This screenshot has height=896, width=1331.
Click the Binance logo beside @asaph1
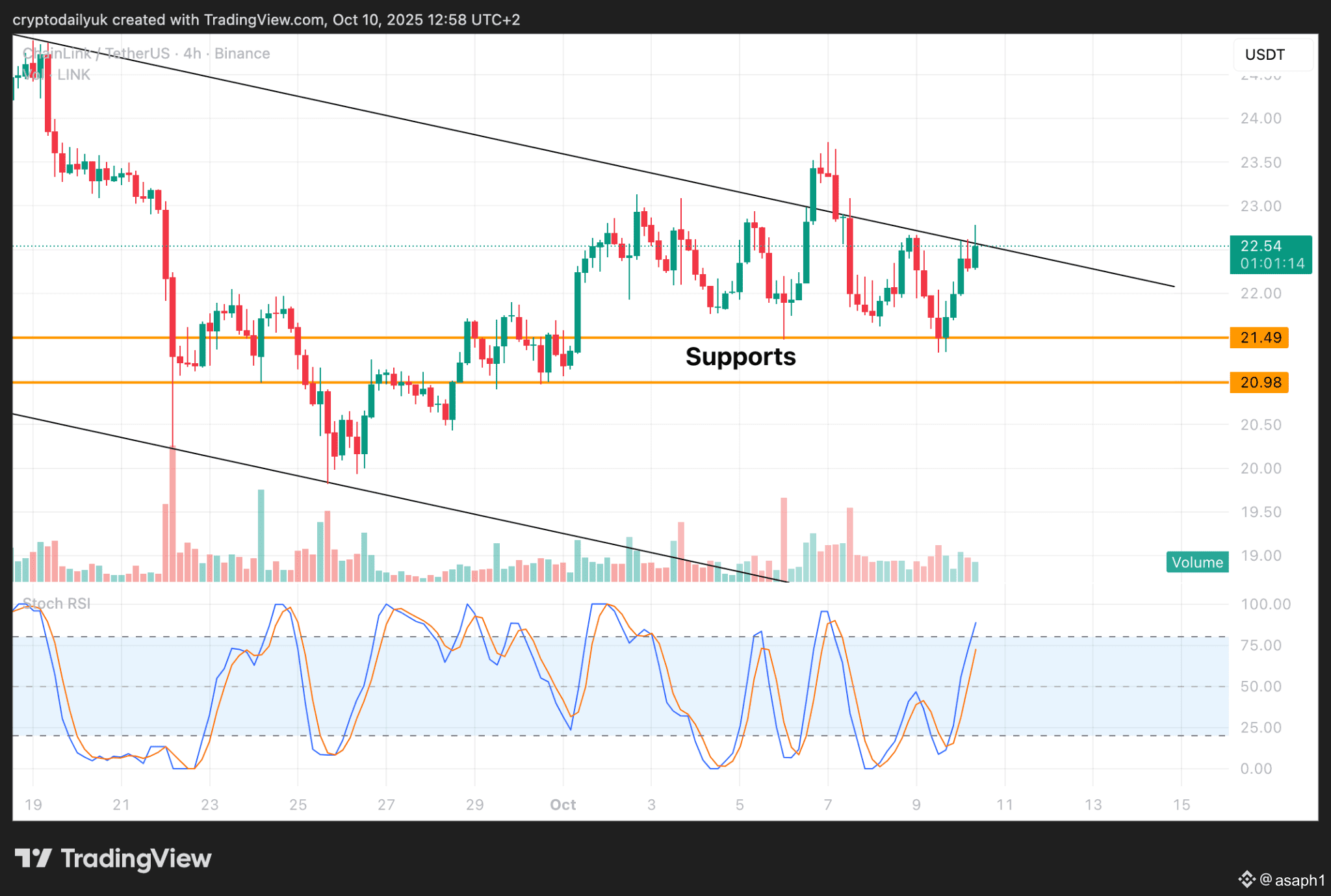point(1246,880)
